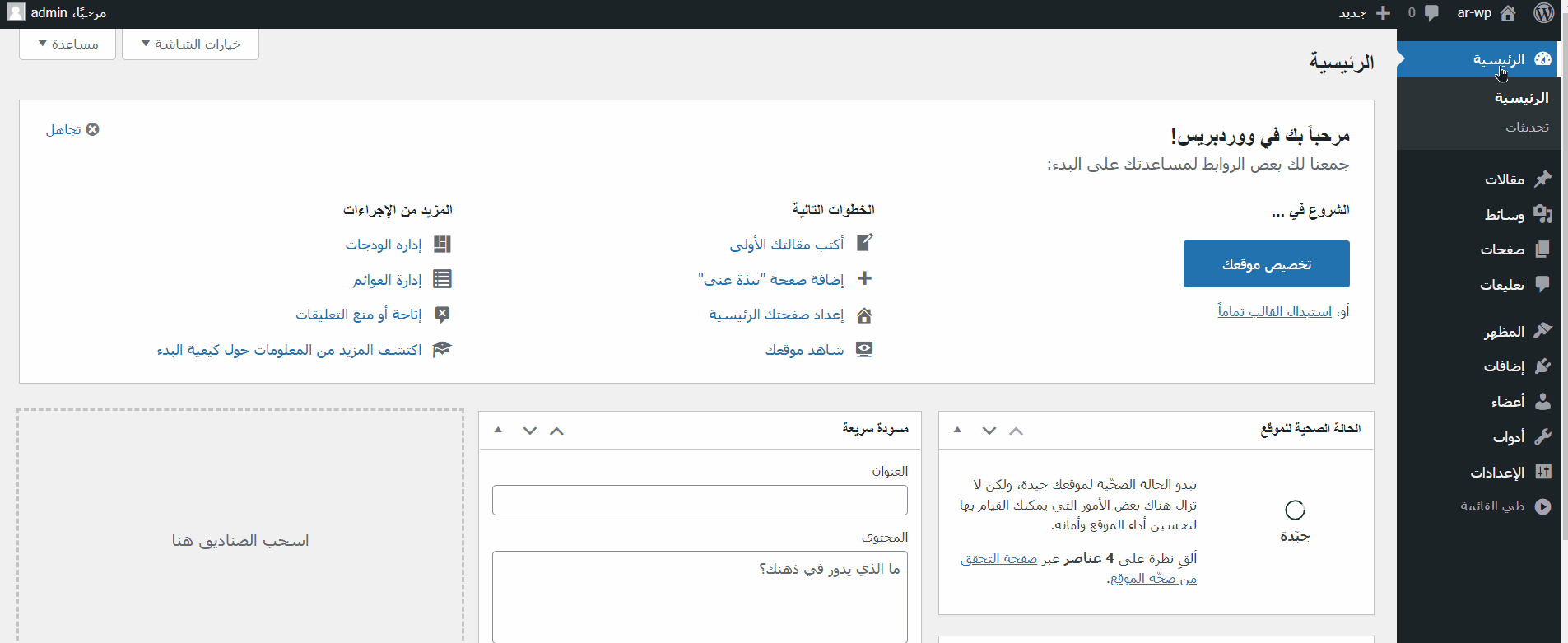The height and width of the screenshot is (643, 1568).
Task: Click the العنوان title input field
Action: pyautogui.click(x=700, y=501)
